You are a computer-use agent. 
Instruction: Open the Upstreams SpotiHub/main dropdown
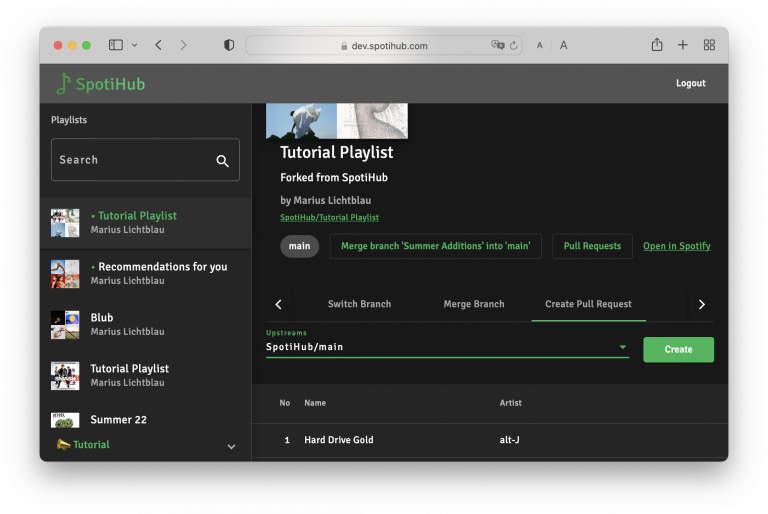point(447,347)
